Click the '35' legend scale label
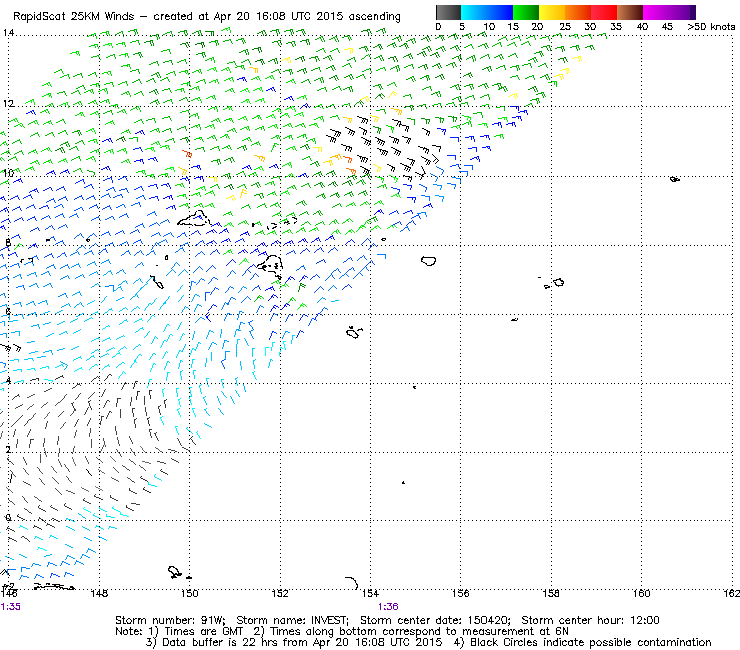Image resolution: width=740 pixels, height=650 pixels. click(616, 27)
